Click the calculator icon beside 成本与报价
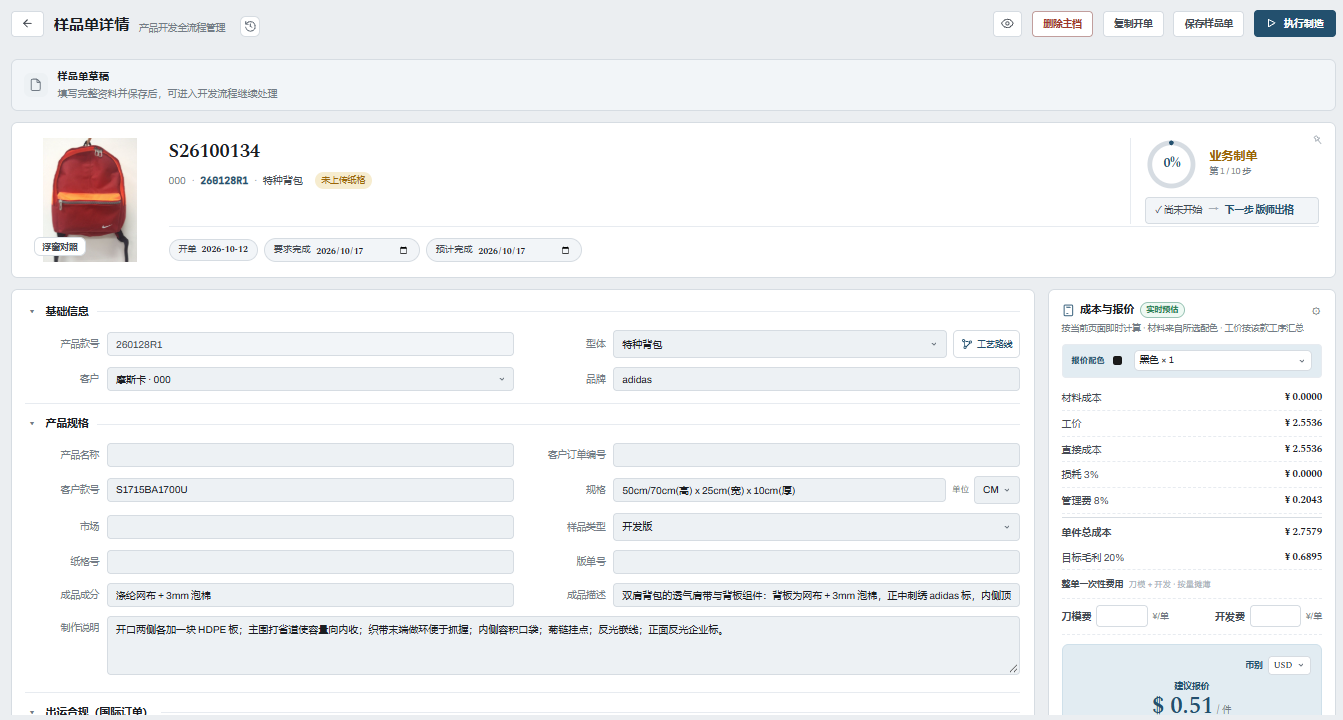Viewport: 1343px width, 720px height. pos(1068,310)
